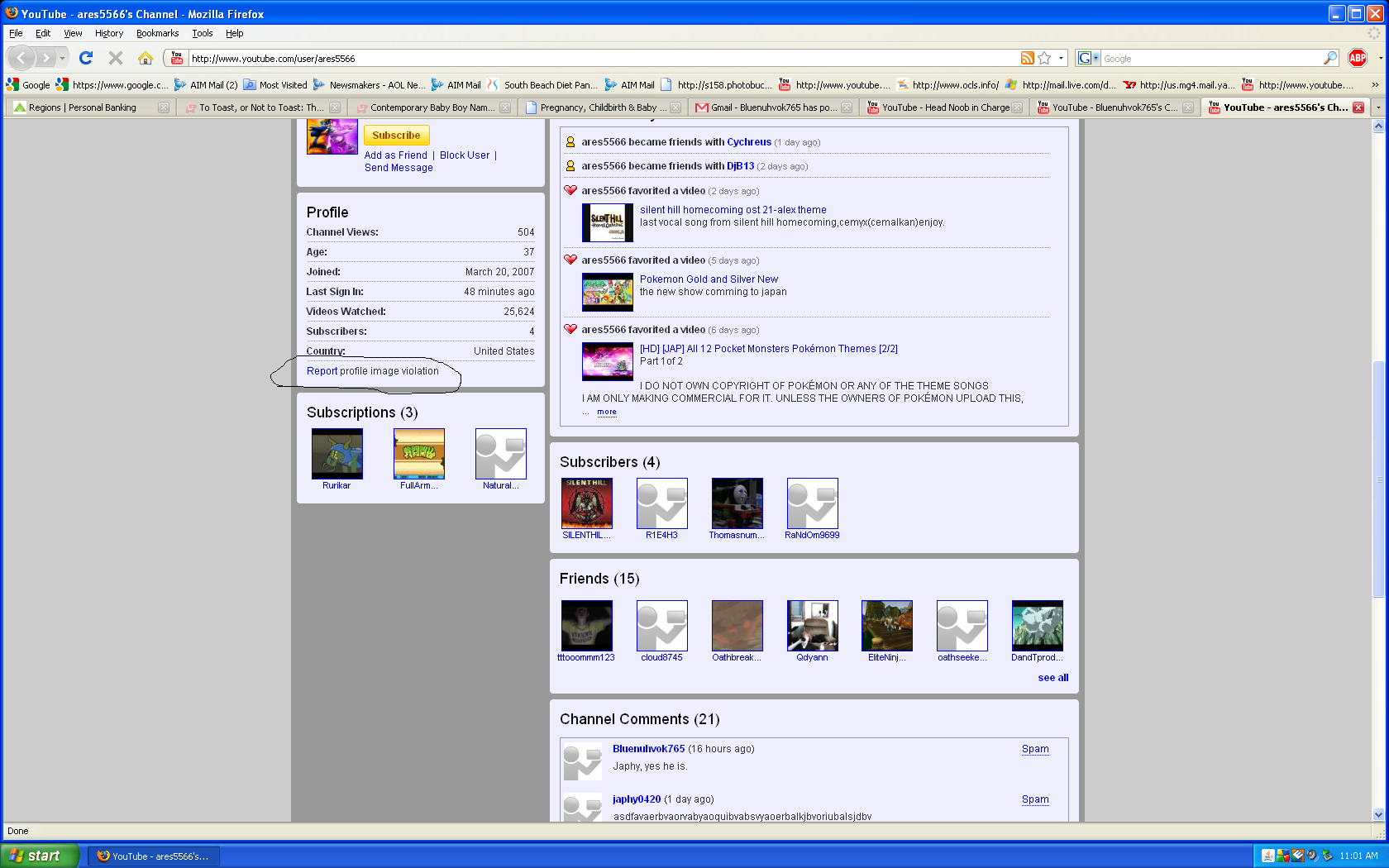Click the system tray clock
This screenshot has height=868, width=1389.
[1358, 856]
